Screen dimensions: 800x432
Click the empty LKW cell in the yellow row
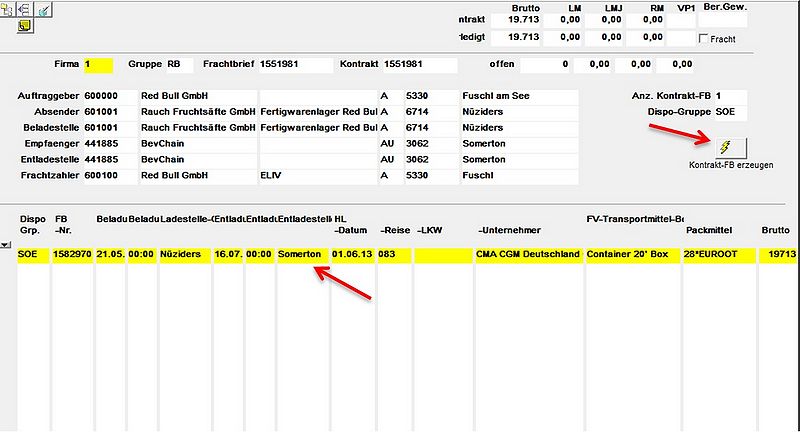443,255
